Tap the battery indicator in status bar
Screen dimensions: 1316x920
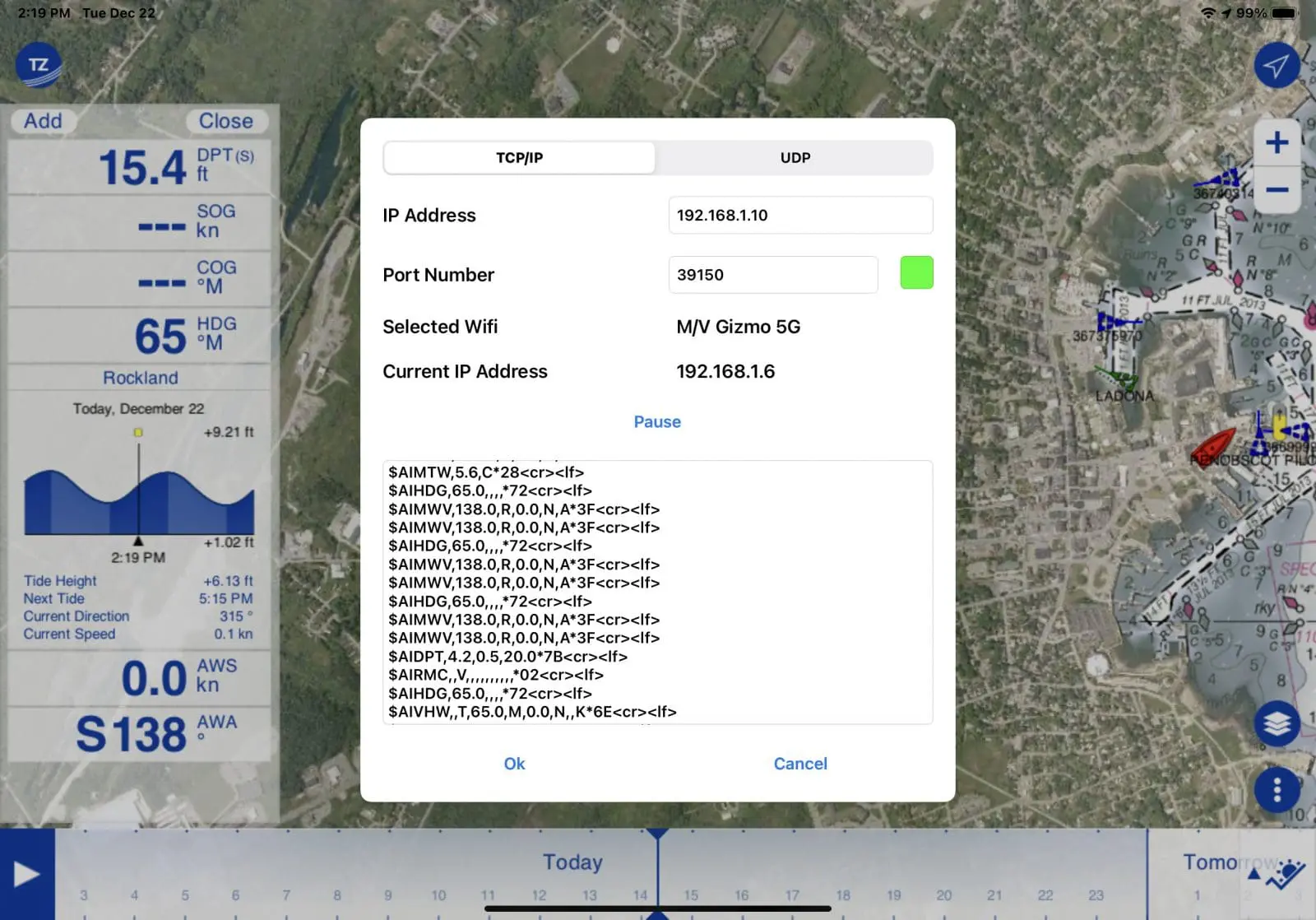pyautogui.click(x=1284, y=13)
